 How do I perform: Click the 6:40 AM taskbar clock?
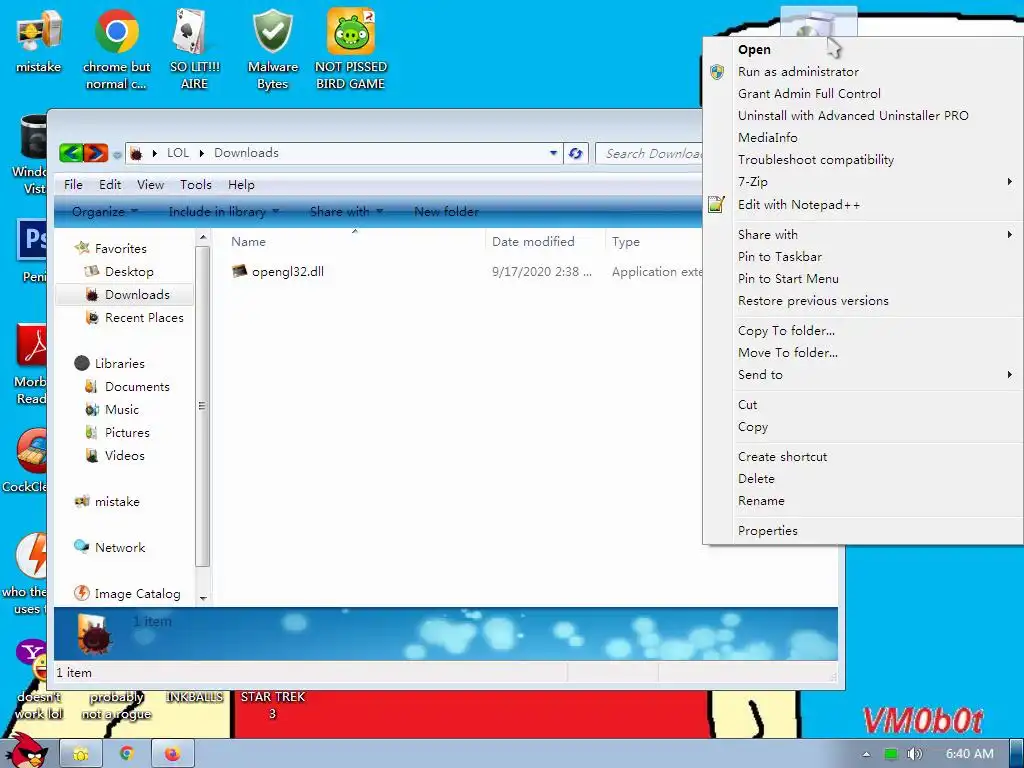pyautogui.click(x=969, y=754)
